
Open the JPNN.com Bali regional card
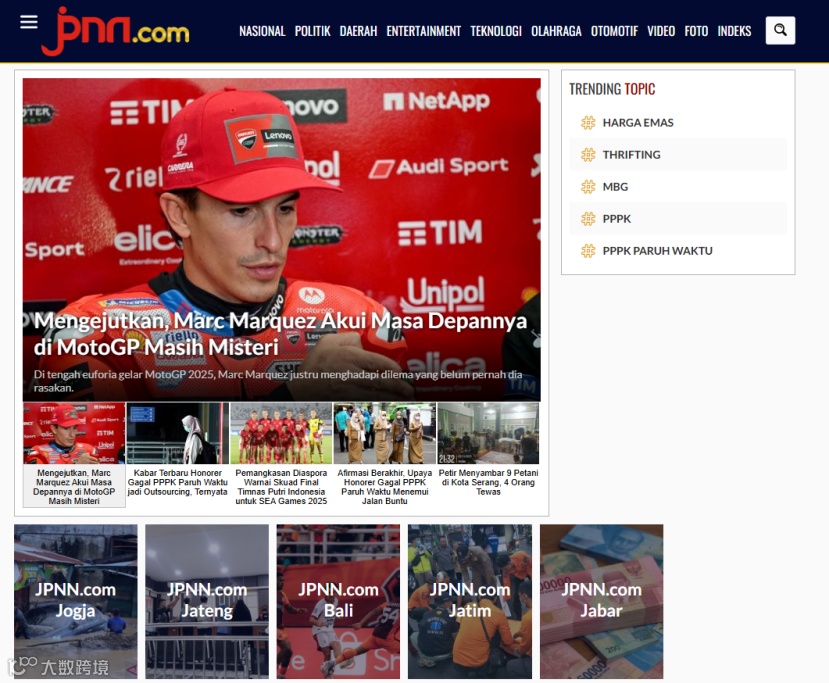[x=338, y=601]
